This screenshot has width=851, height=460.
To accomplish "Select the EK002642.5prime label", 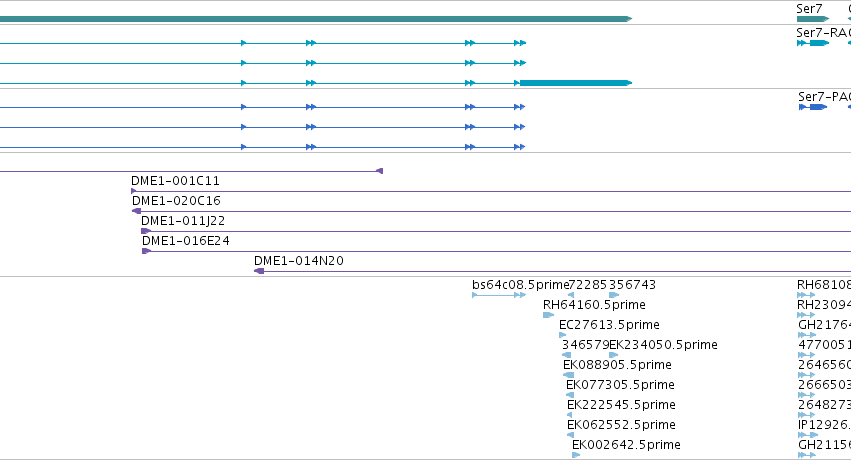I will tap(626, 445).
